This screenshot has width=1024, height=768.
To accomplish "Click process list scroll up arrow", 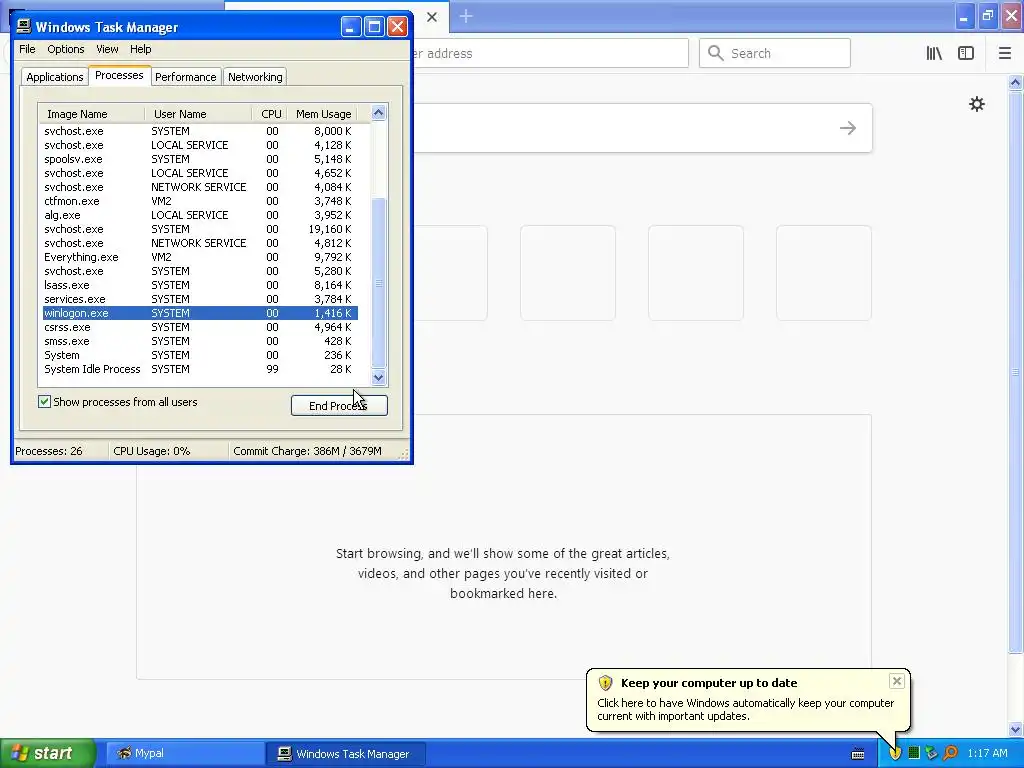I will 378,113.
